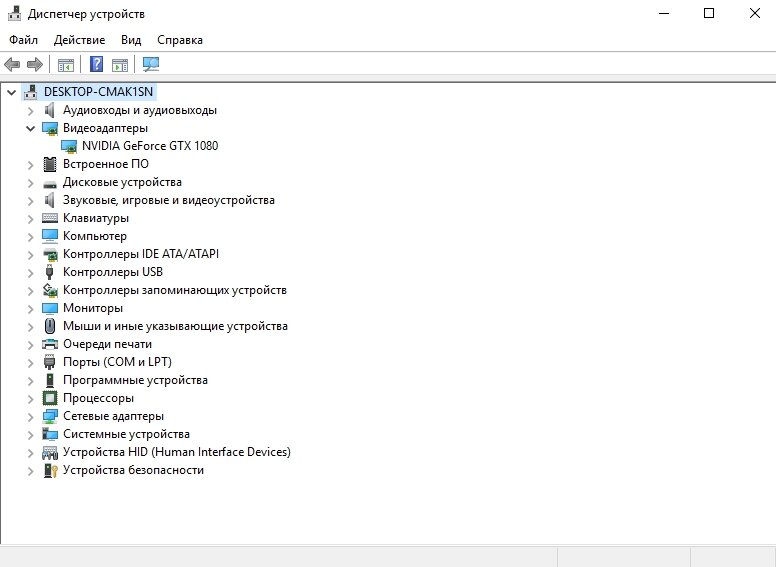
Task: Expand the Клавиатуры chevron
Action: [x=31, y=219]
